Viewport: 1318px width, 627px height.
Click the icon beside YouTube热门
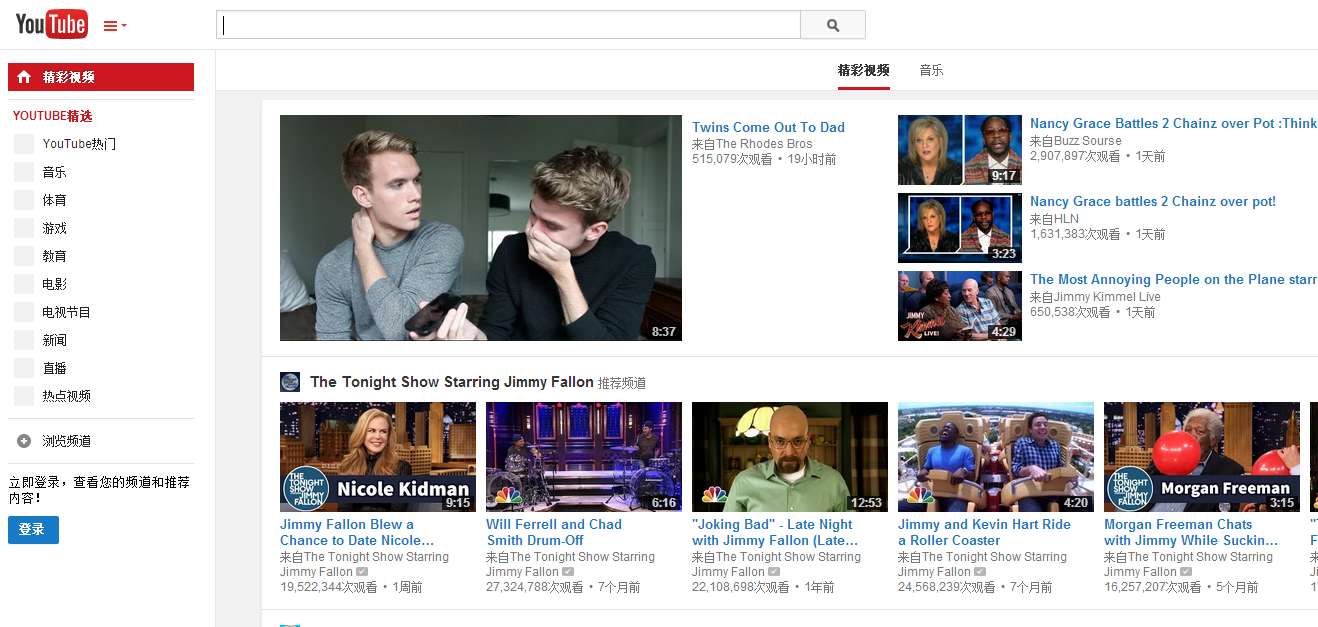point(24,144)
